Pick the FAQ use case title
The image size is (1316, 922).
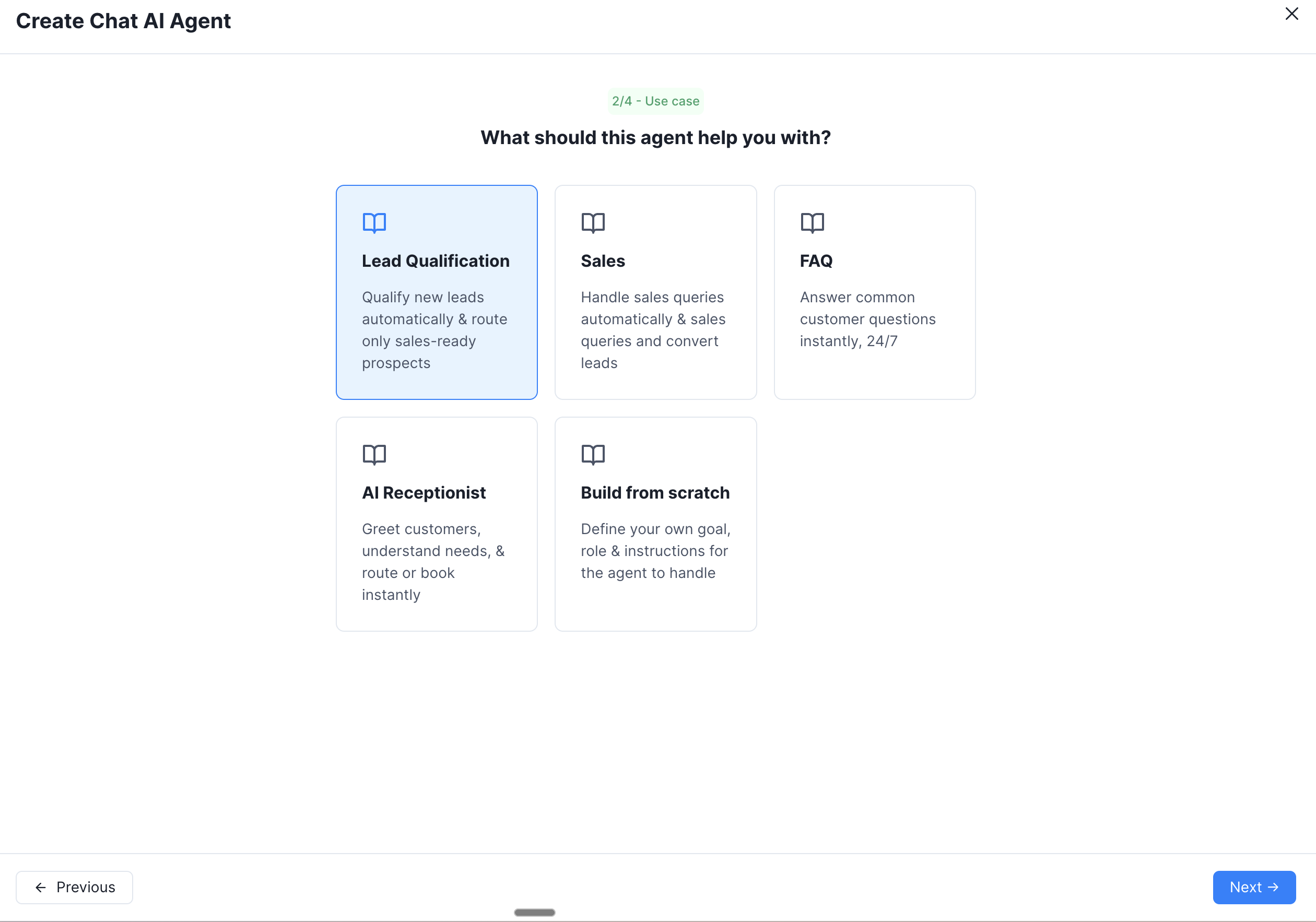[x=816, y=261]
